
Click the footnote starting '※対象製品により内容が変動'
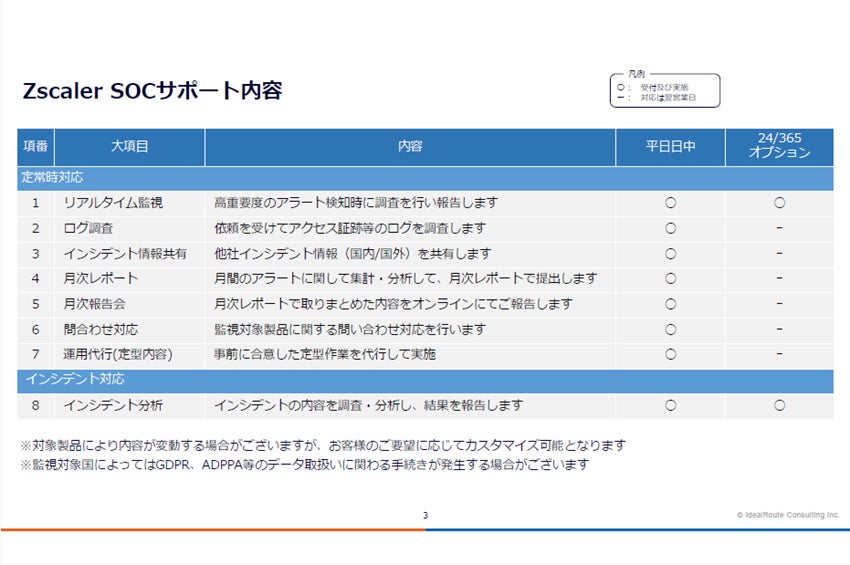click(323, 446)
